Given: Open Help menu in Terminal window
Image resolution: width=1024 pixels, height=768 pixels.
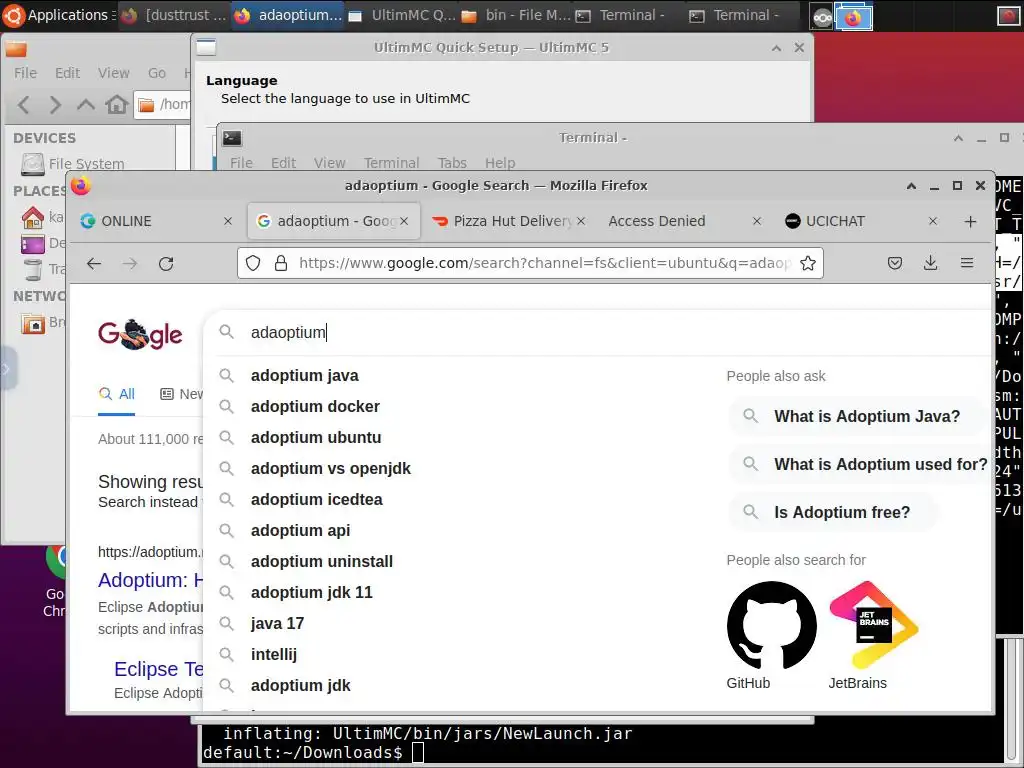Looking at the screenshot, I should point(500,163).
